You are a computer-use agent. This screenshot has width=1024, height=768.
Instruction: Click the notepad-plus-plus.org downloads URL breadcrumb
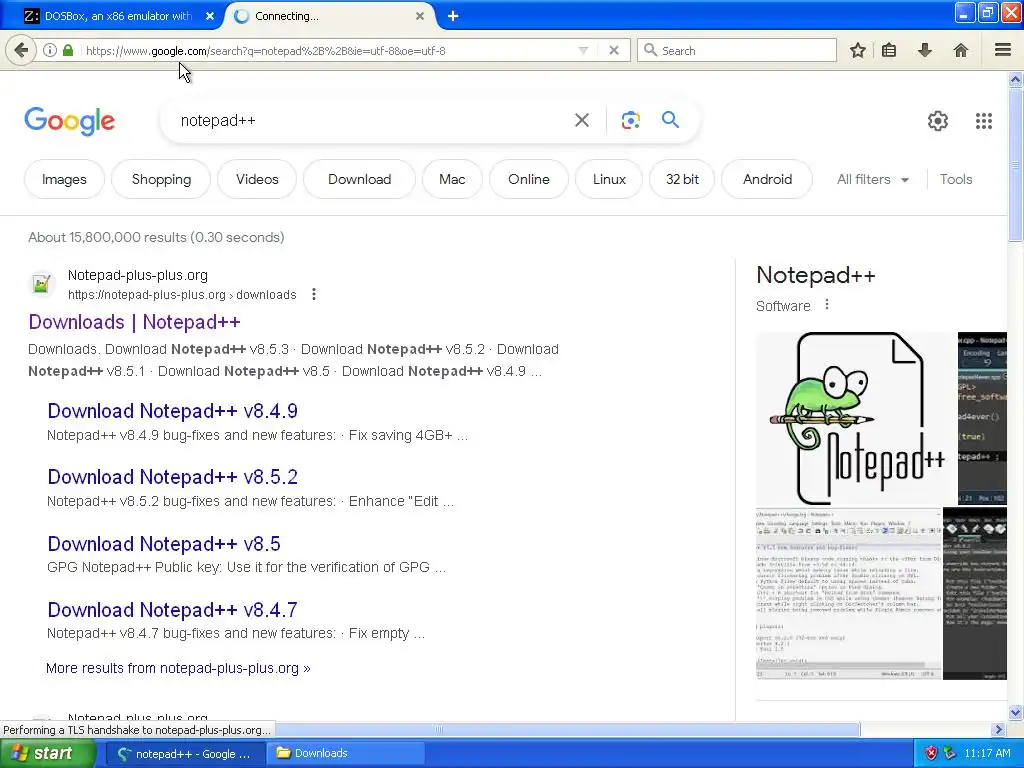click(x=182, y=295)
